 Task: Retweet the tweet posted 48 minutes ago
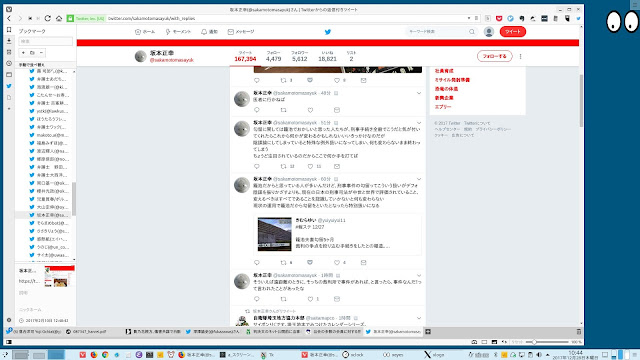tap(283, 110)
